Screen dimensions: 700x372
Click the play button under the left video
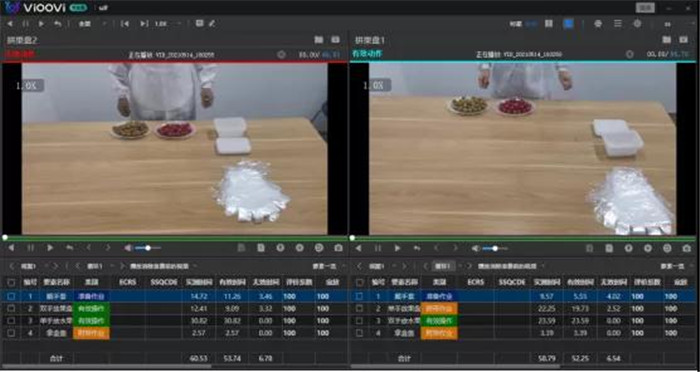[50, 248]
